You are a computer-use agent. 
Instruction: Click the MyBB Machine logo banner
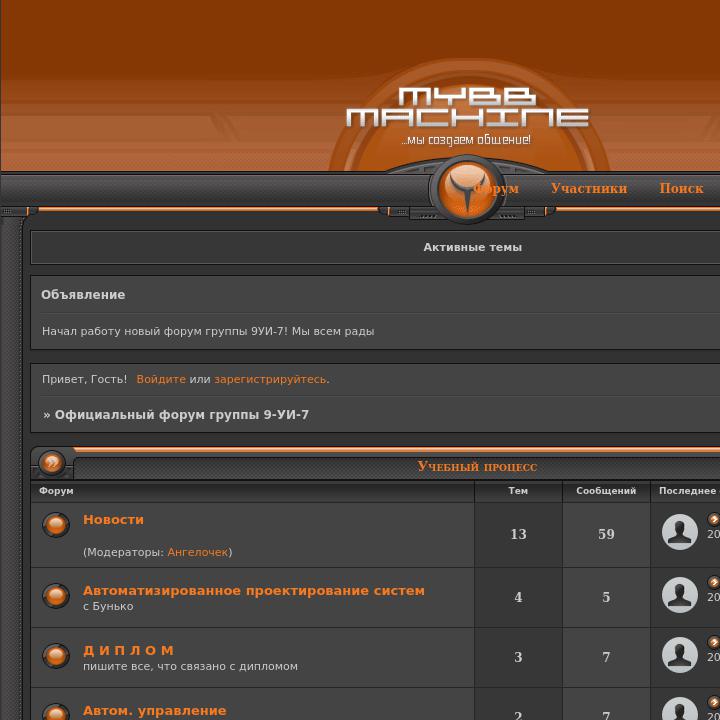click(x=467, y=107)
